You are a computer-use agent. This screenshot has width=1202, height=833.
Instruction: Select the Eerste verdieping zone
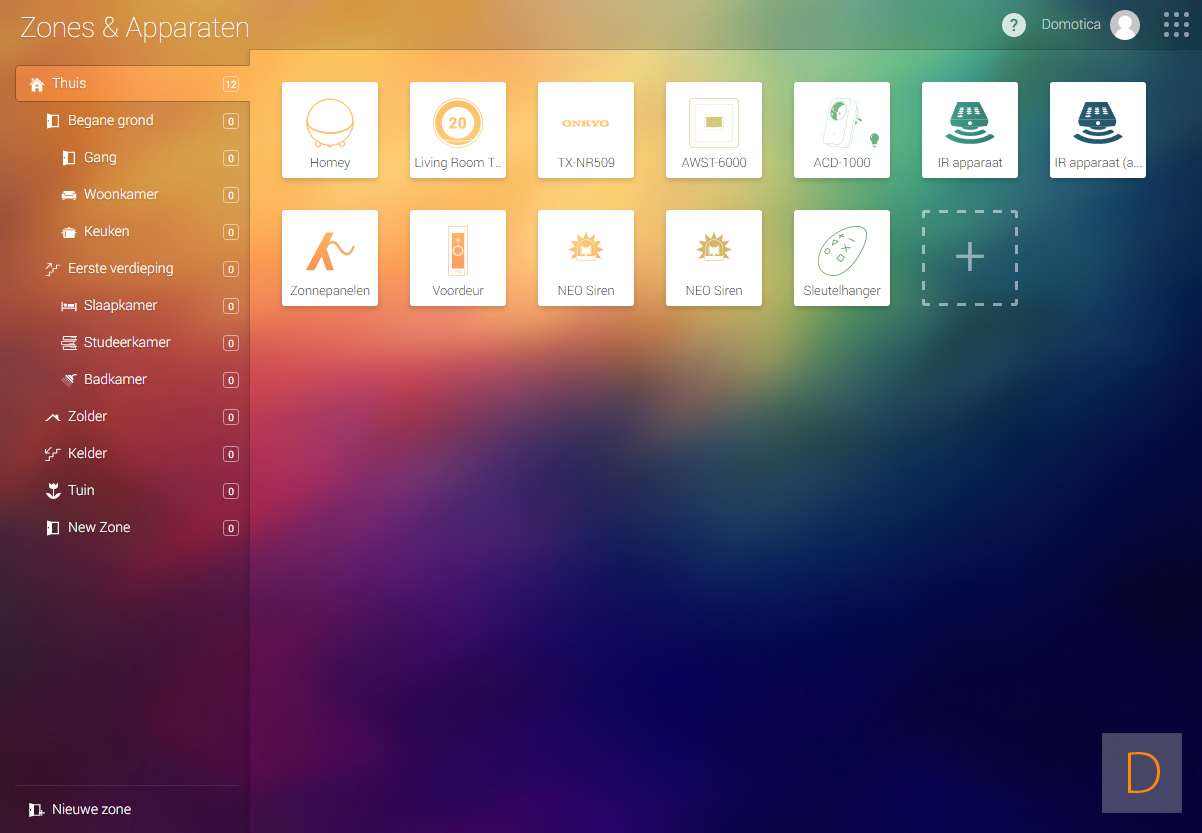click(x=131, y=268)
